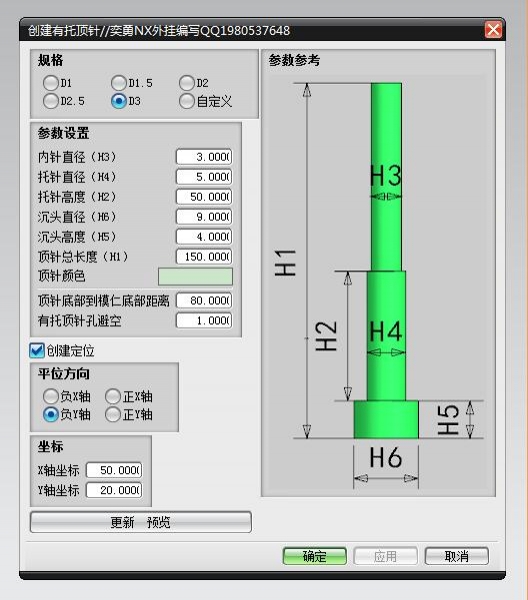Click the 托针高度 (H2) input field
528x600 pixels.
(204, 197)
